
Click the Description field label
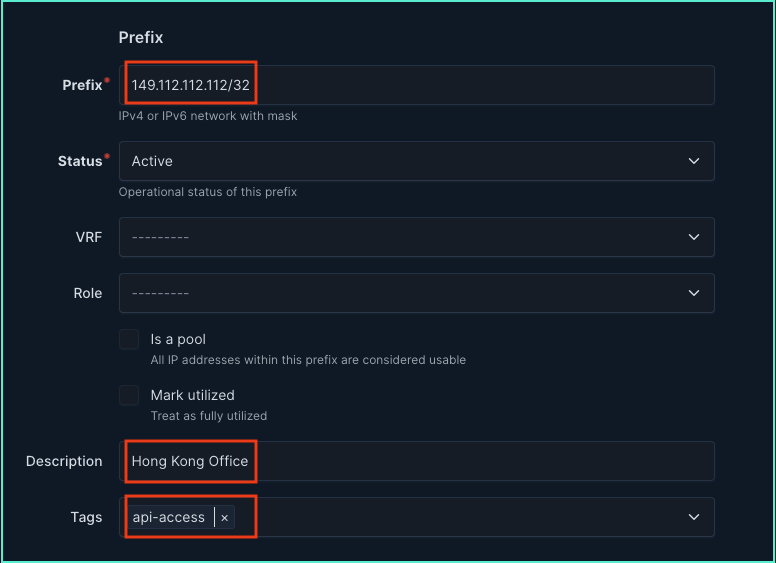point(64,461)
